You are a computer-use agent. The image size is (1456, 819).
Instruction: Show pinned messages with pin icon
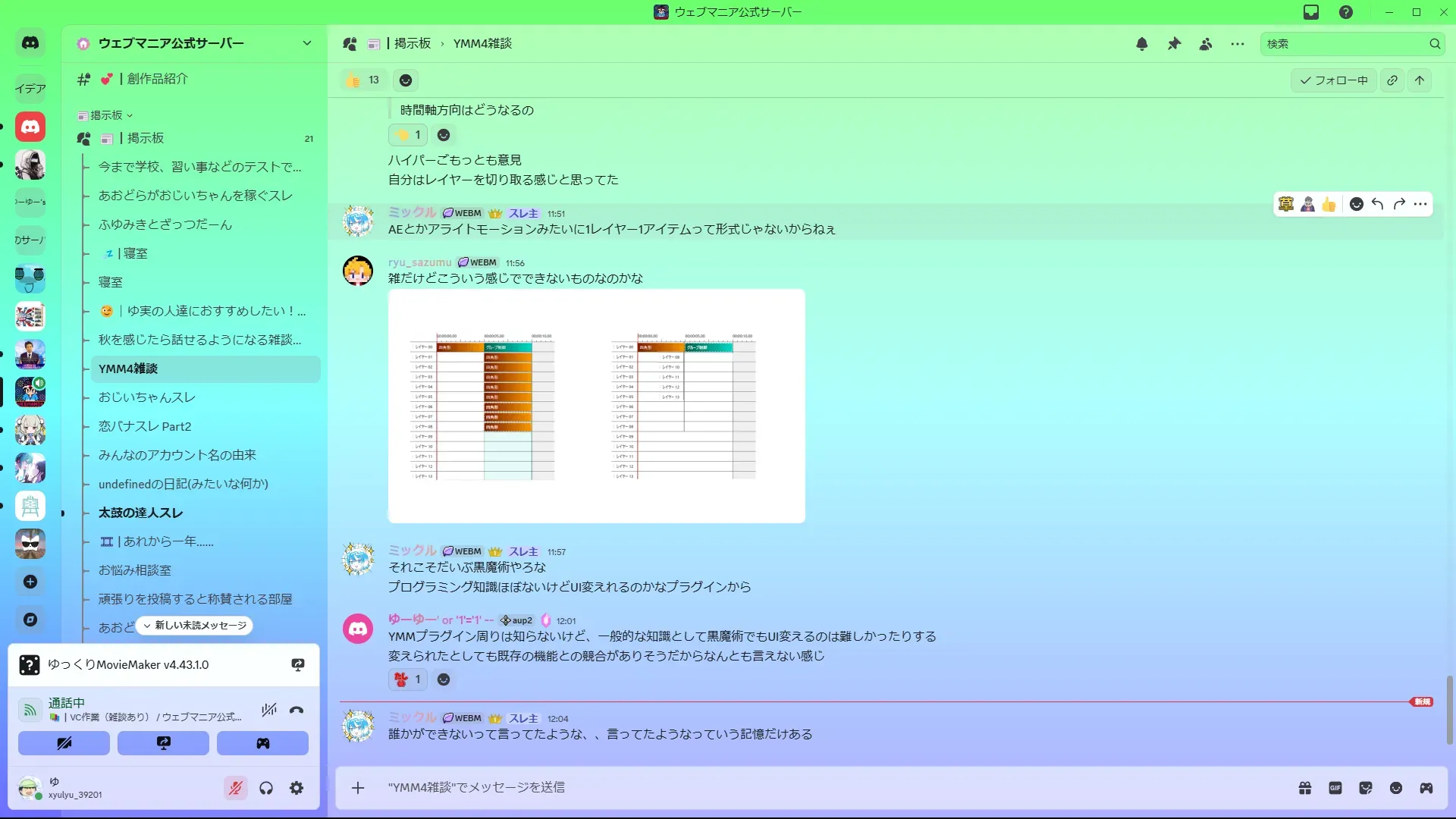pyautogui.click(x=1174, y=44)
